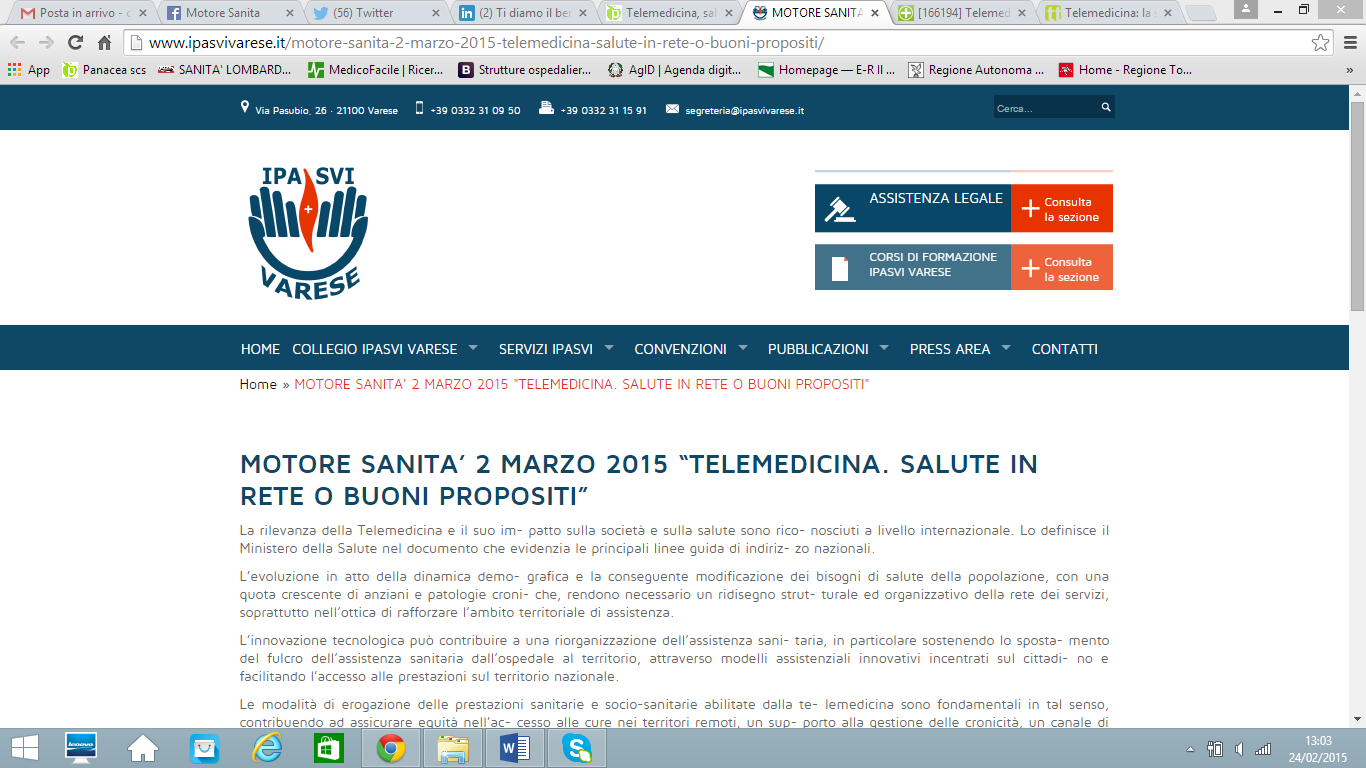
Task: Click phone number +39 0332 31 09 50
Action: 475,111
